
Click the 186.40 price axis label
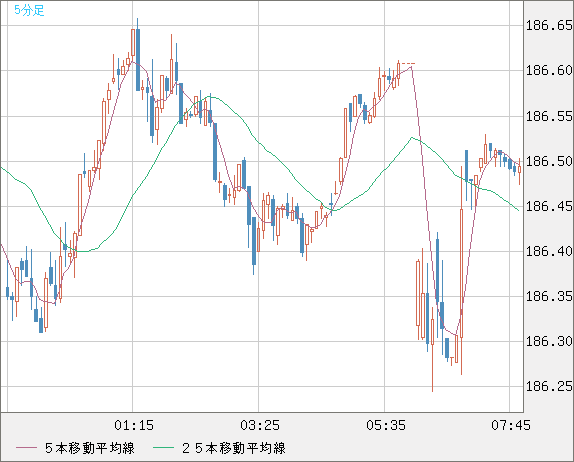(x=549, y=251)
